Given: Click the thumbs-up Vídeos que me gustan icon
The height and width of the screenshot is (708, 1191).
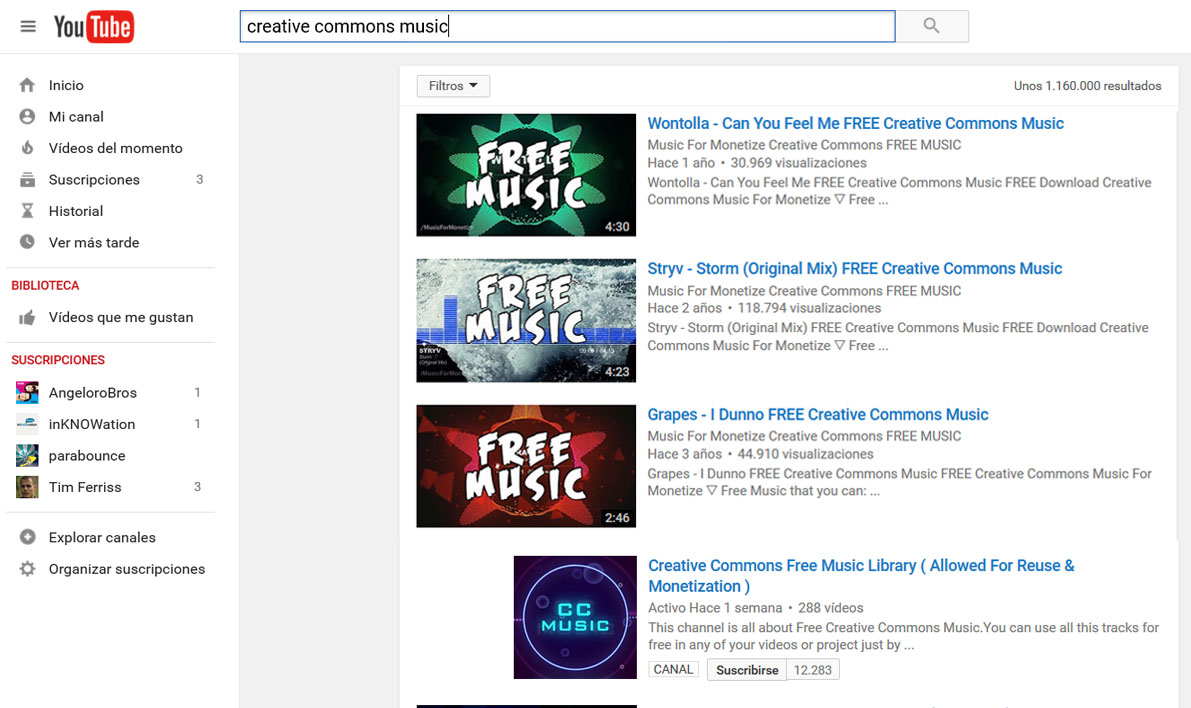Looking at the screenshot, I should coord(27,318).
